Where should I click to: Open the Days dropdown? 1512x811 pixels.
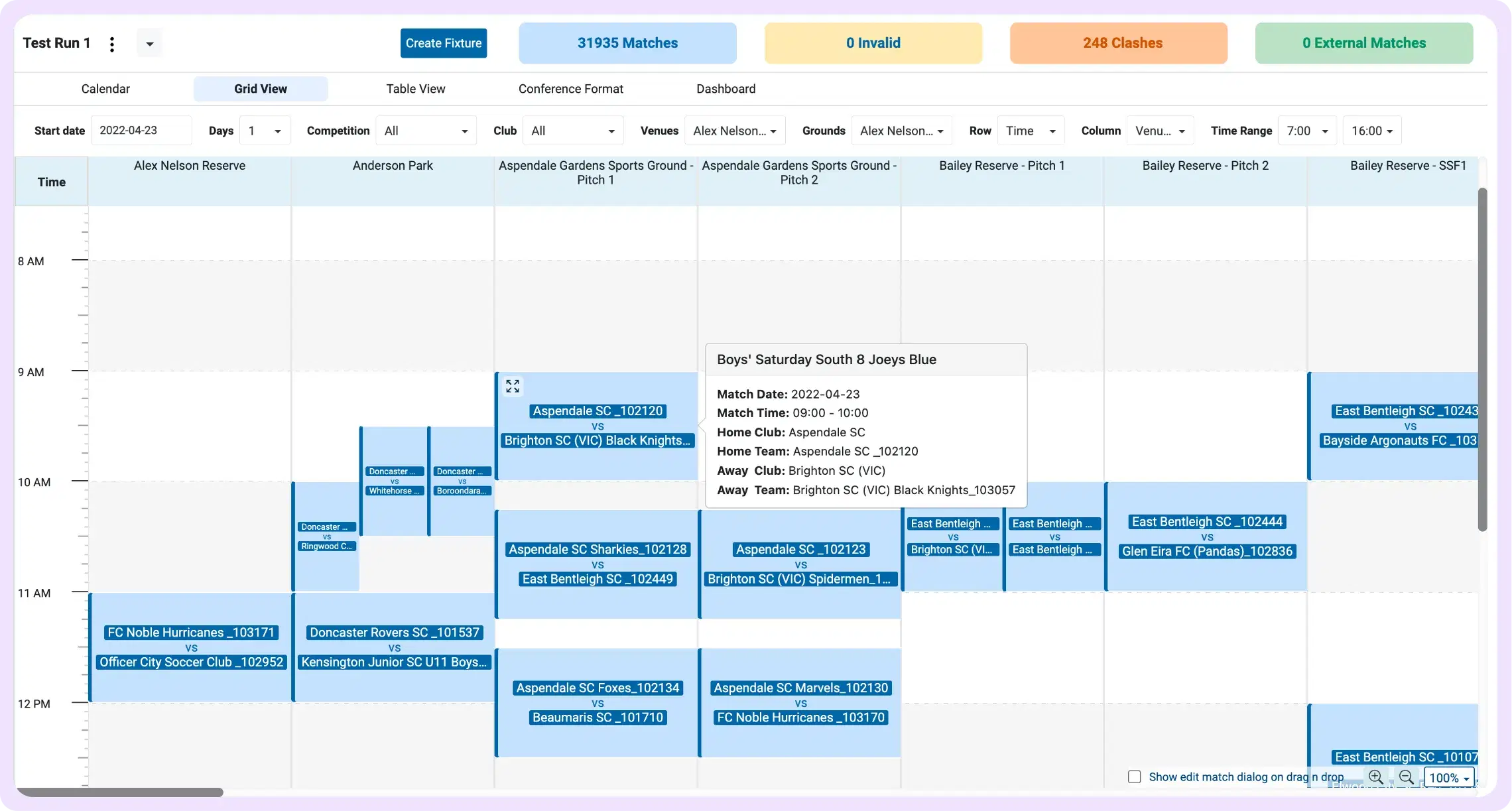tap(265, 131)
